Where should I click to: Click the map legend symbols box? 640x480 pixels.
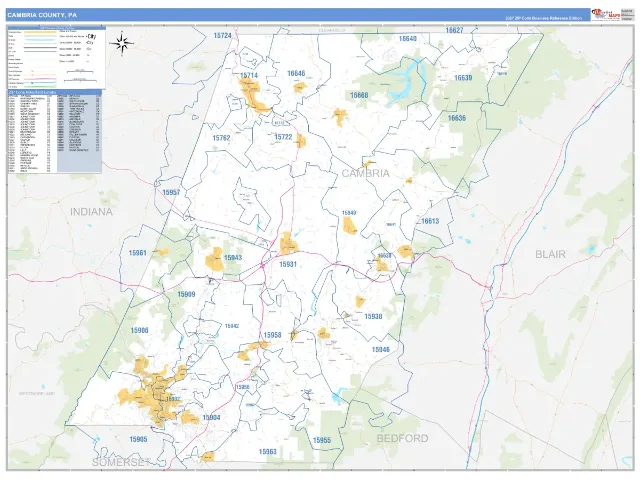click(57, 58)
